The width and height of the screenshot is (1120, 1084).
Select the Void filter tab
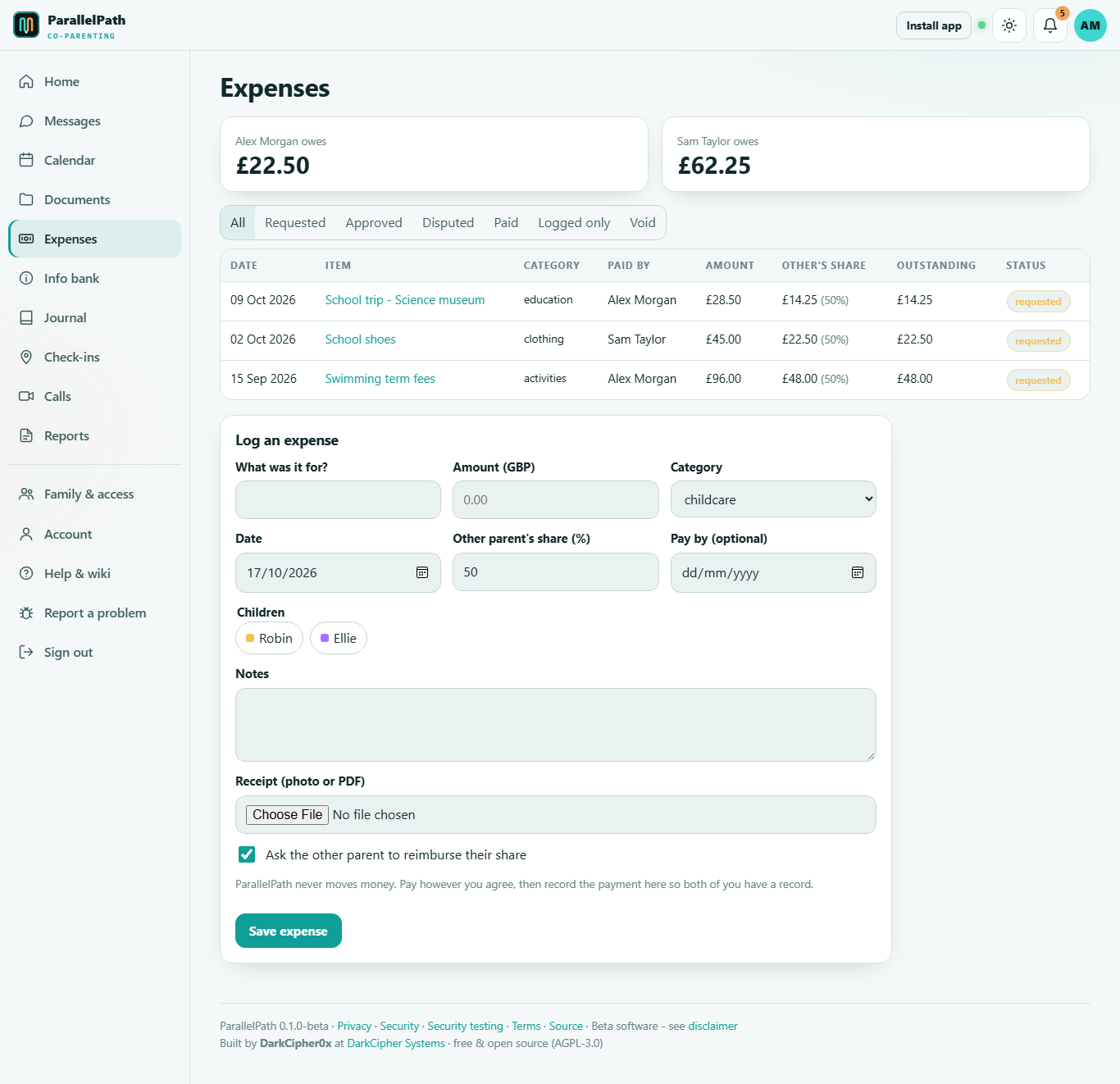click(x=643, y=222)
